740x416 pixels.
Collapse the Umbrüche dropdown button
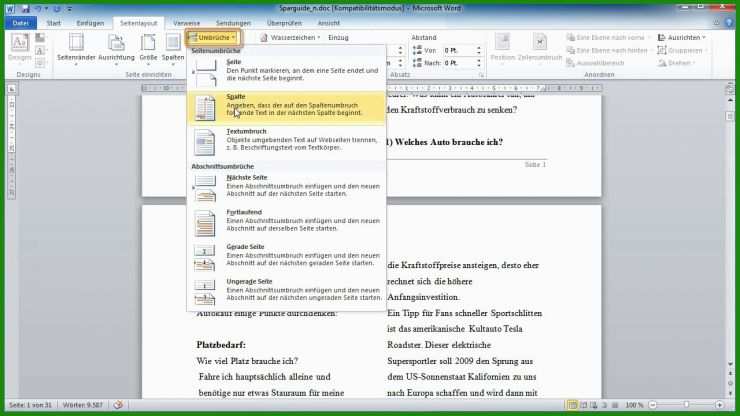[x=211, y=37]
